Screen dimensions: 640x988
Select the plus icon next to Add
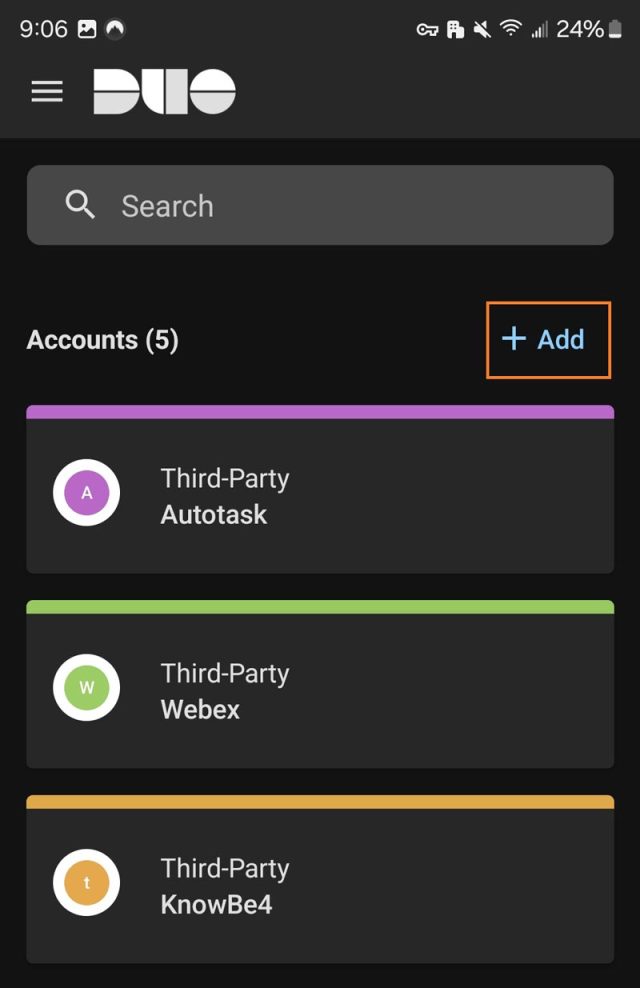[513, 339]
